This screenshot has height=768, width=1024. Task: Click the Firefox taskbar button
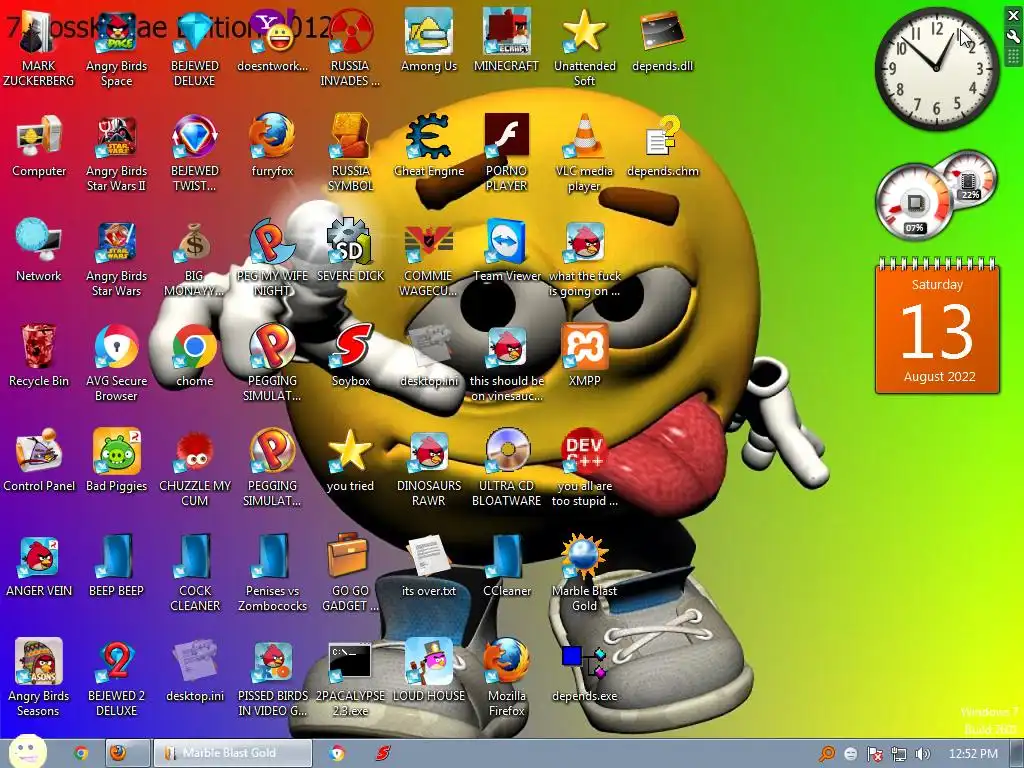pos(126,753)
